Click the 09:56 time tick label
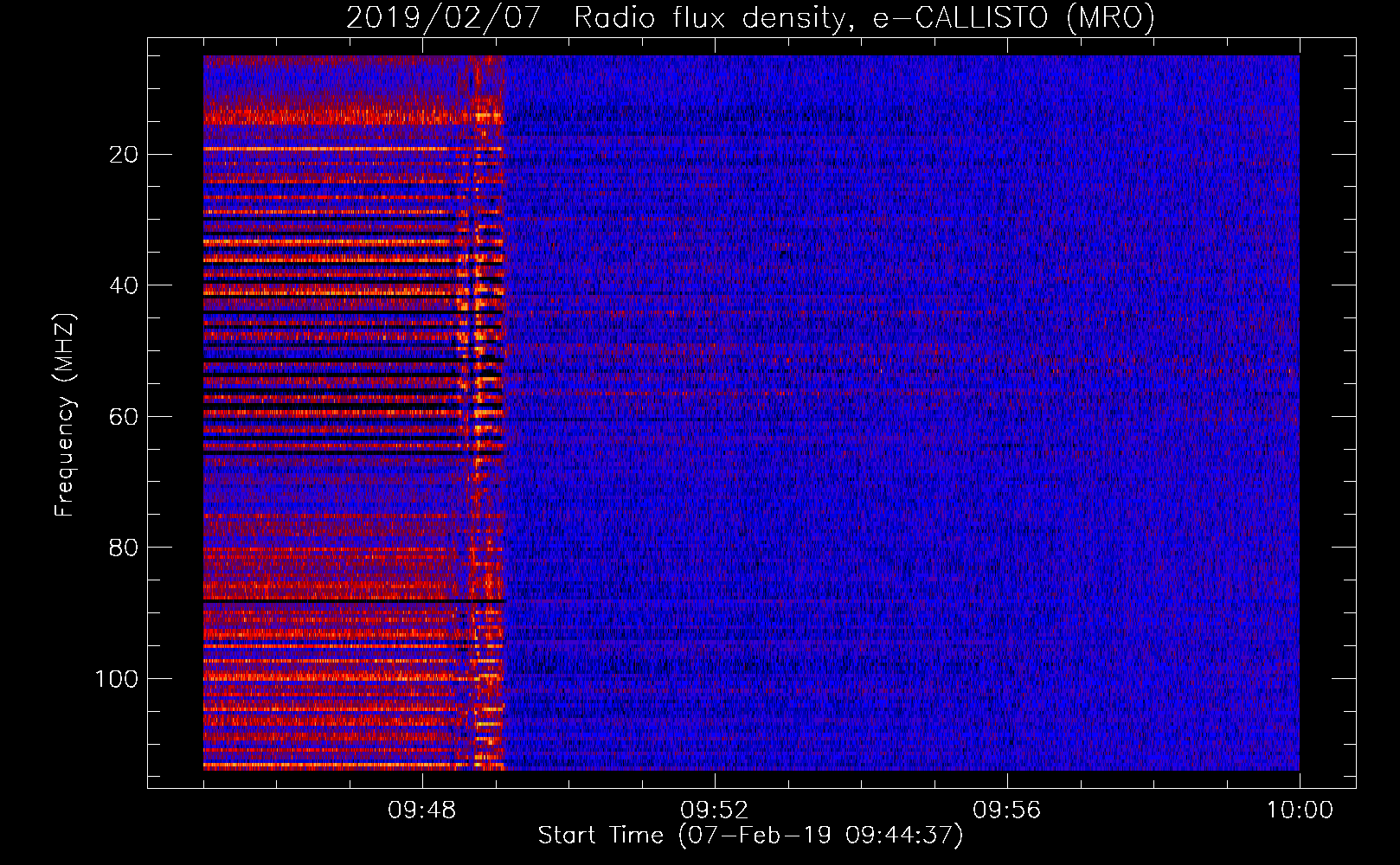The width and height of the screenshot is (1400, 865). point(1007,811)
